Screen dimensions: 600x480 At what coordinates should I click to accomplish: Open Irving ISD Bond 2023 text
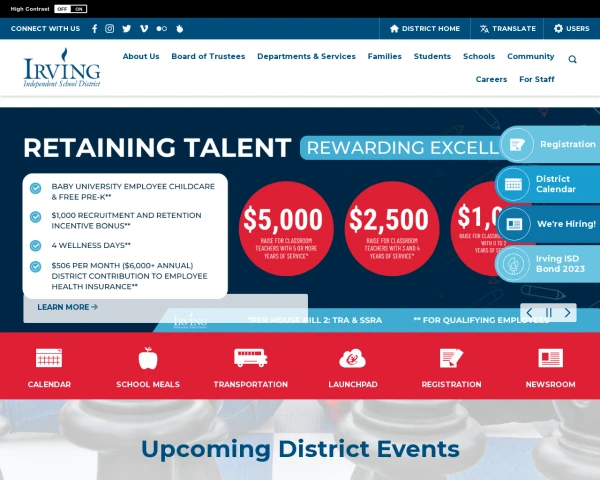pos(560,264)
